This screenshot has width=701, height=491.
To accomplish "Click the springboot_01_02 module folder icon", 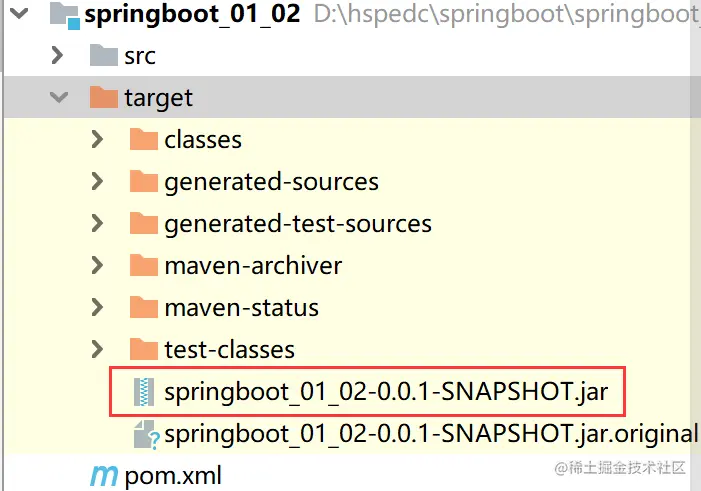I will pos(65,15).
